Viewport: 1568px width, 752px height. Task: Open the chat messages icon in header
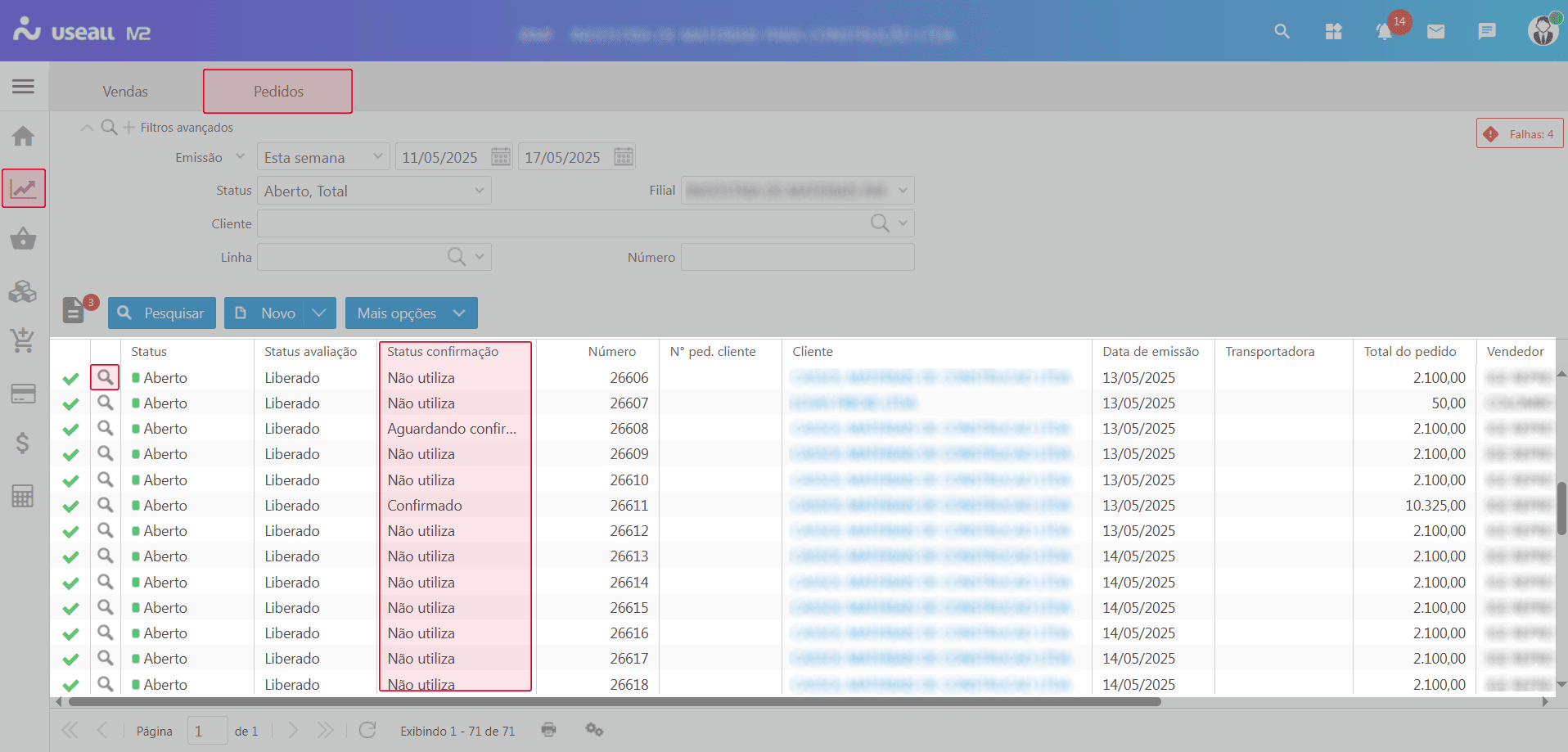pyautogui.click(x=1487, y=32)
